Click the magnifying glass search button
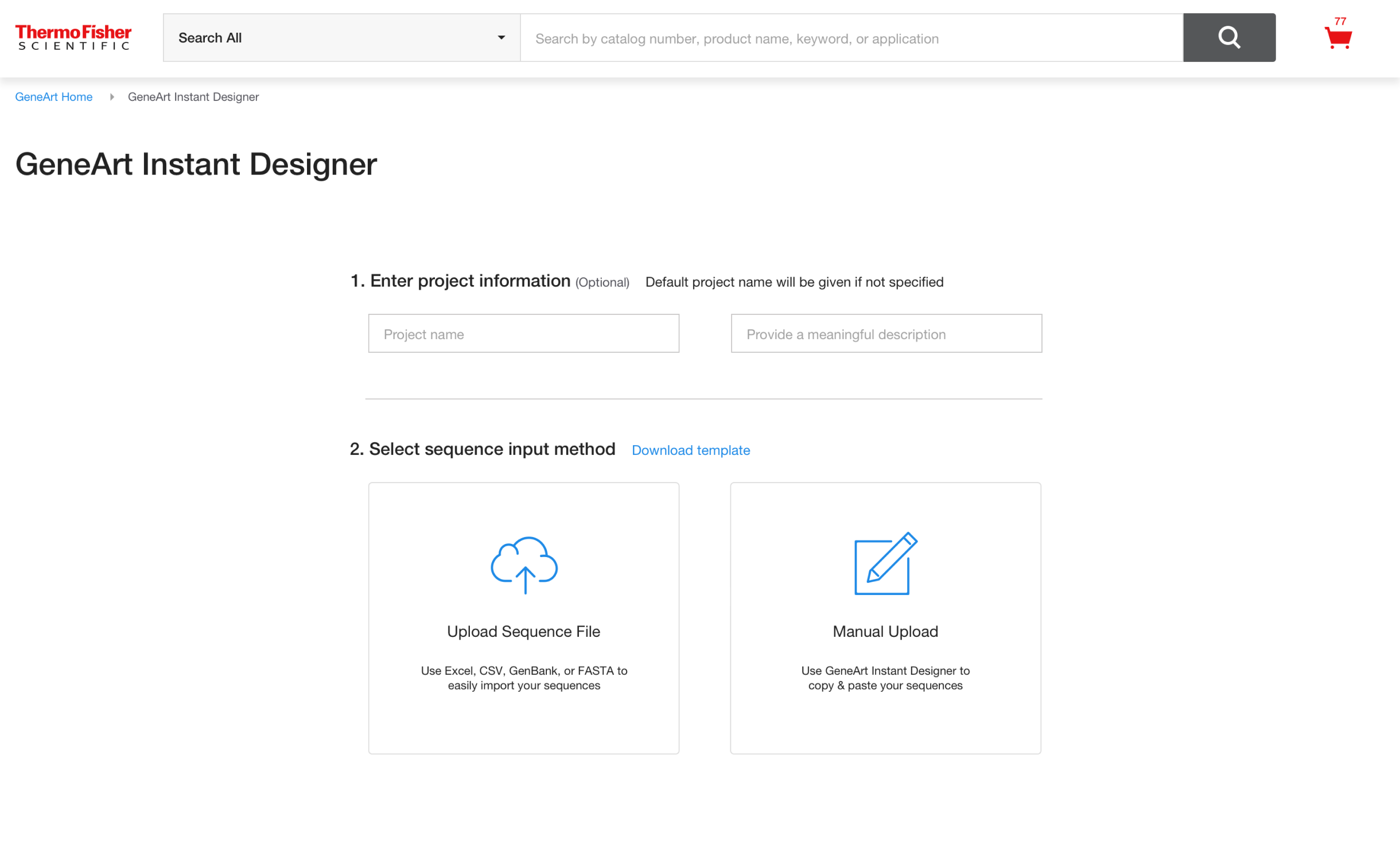 (1229, 38)
